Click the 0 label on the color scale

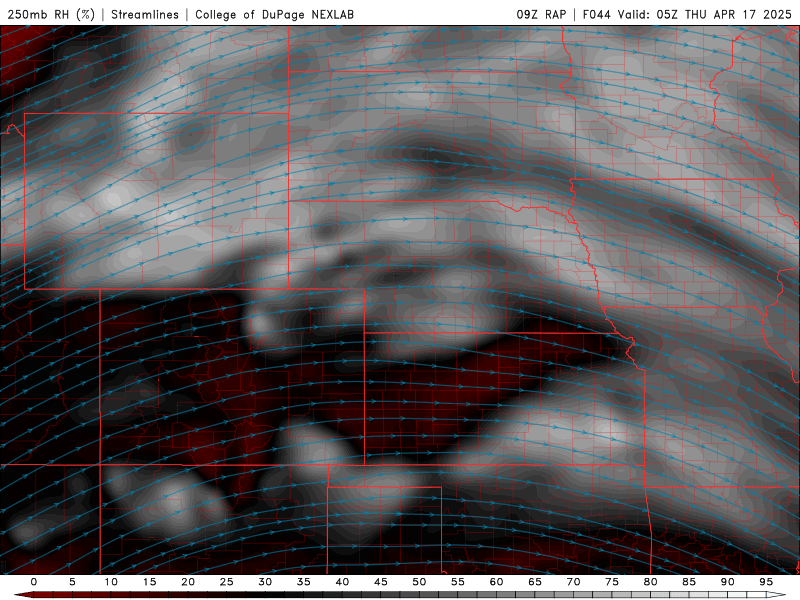[34, 582]
